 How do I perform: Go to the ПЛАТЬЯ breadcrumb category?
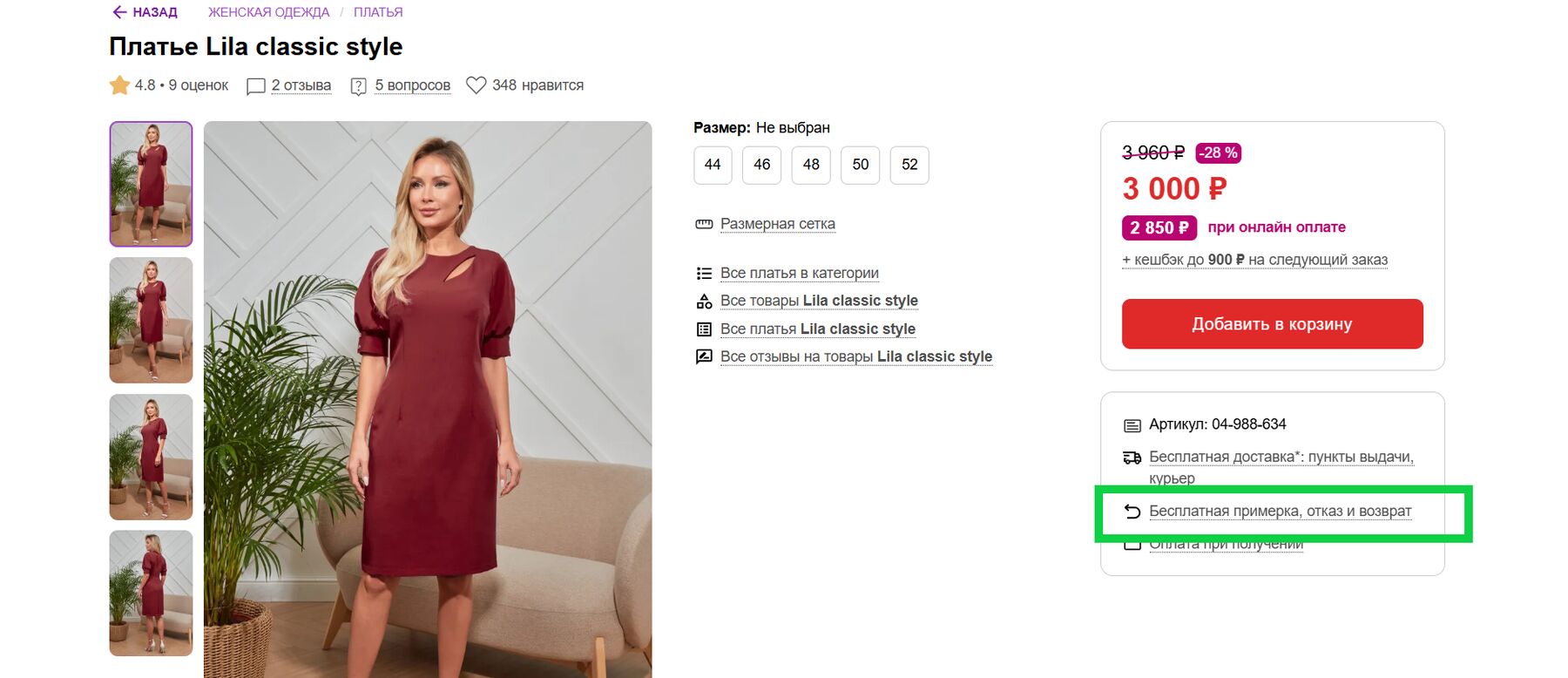pos(378,12)
